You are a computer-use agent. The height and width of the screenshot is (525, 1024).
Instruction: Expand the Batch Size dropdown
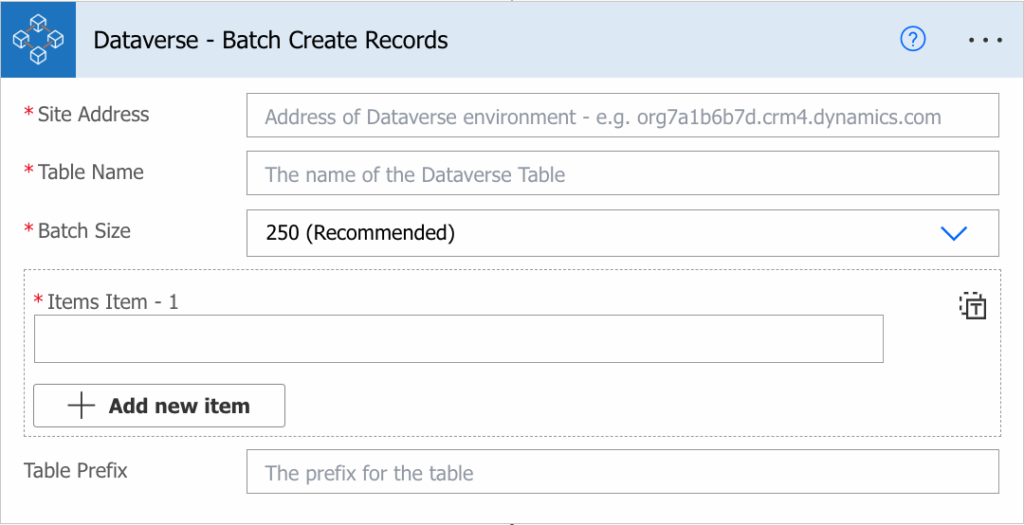pos(622,233)
